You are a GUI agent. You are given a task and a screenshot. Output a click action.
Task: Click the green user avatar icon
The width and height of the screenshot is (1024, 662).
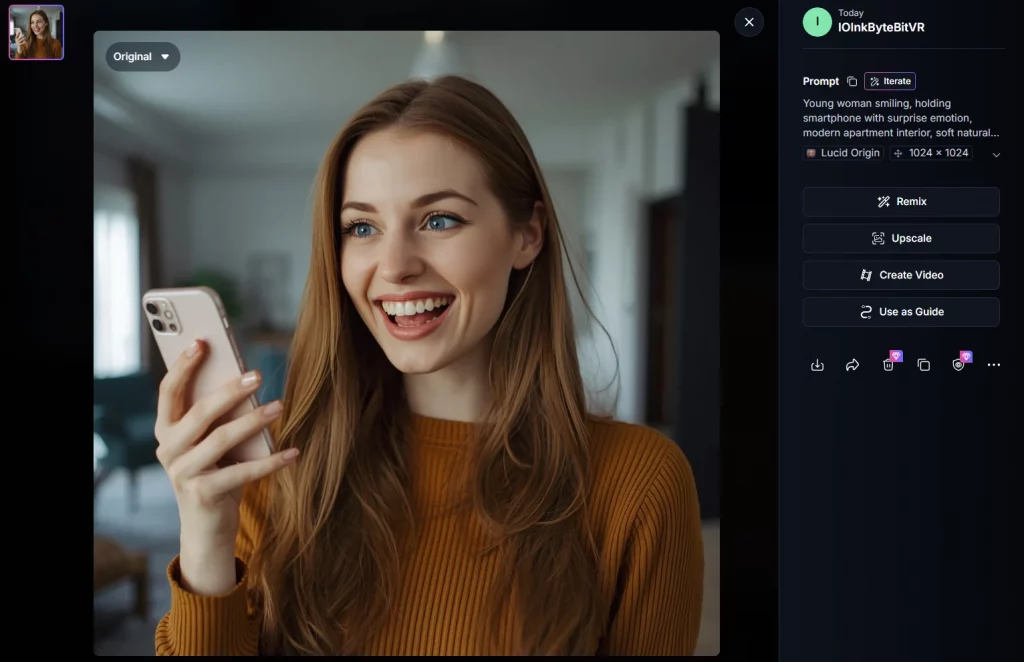(x=817, y=22)
